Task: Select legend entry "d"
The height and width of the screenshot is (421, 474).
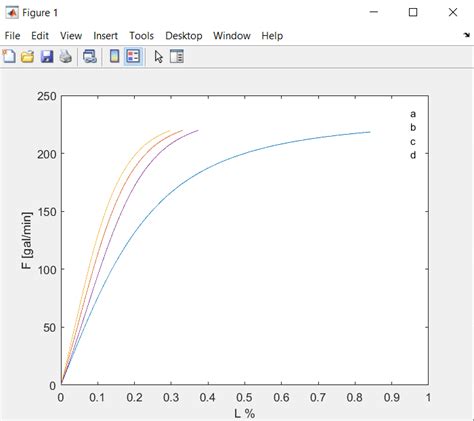Action: [413, 155]
